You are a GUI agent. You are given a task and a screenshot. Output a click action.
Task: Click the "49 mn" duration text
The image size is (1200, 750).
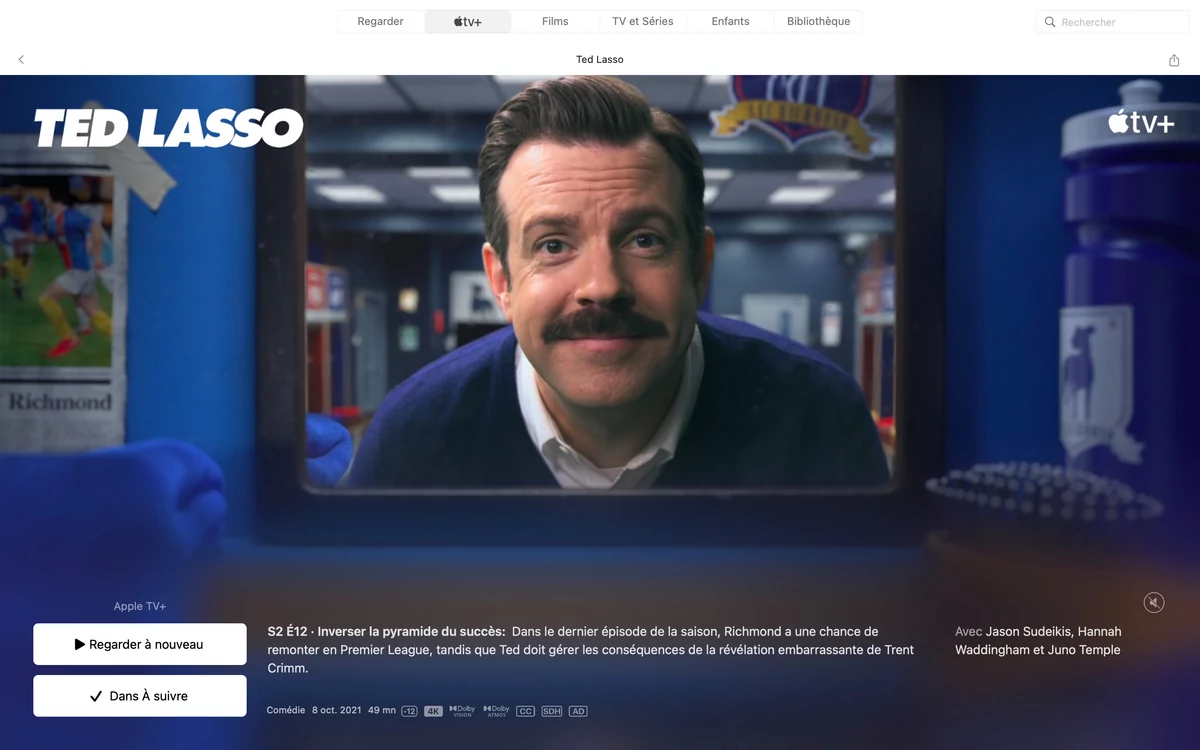pos(382,711)
